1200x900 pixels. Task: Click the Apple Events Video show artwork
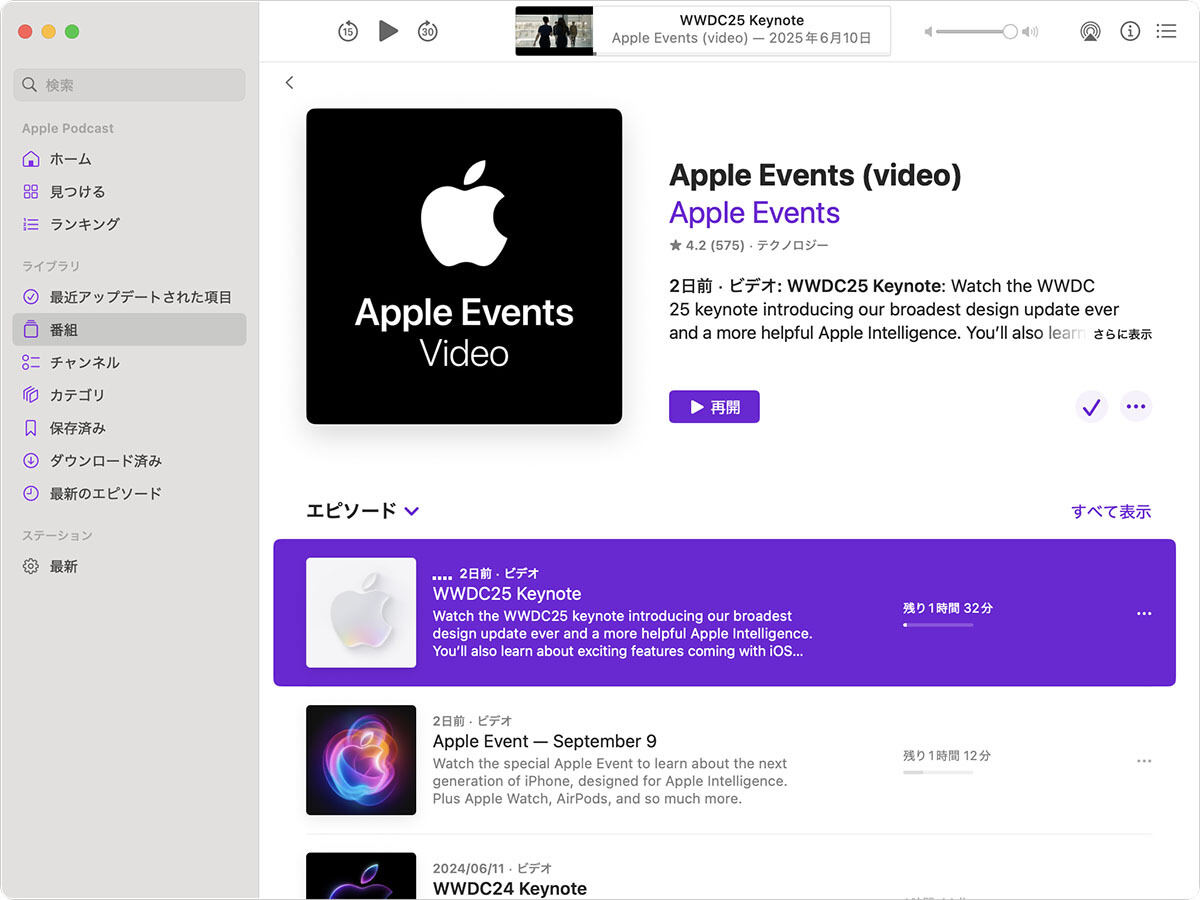464,266
